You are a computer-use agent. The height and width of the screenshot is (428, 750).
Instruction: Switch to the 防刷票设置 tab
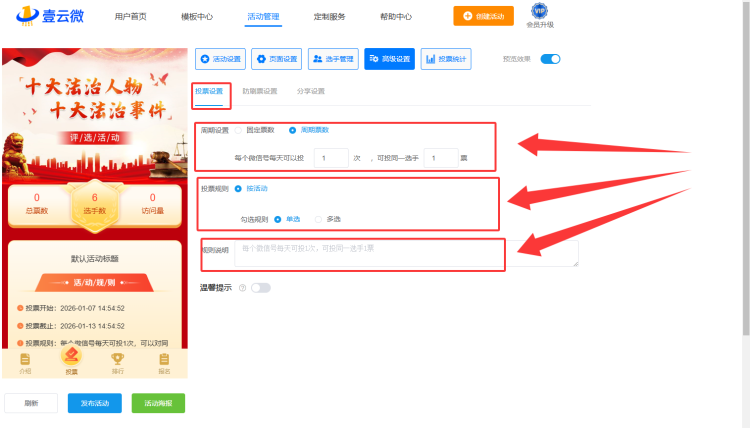(x=259, y=91)
